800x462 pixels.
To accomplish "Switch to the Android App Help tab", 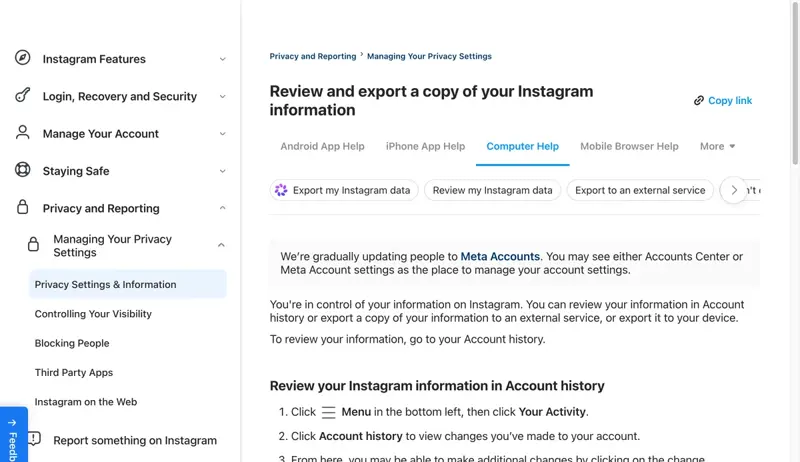I will [x=322, y=146].
